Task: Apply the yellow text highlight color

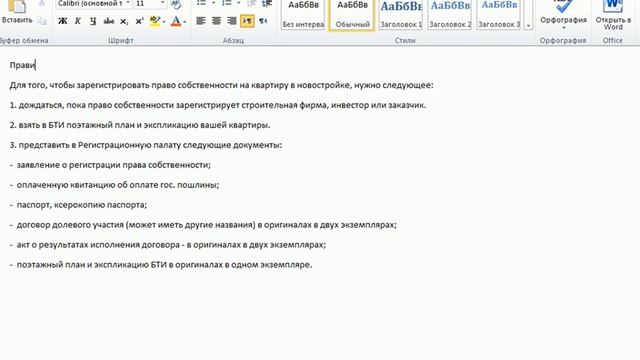Action: point(155,21)
